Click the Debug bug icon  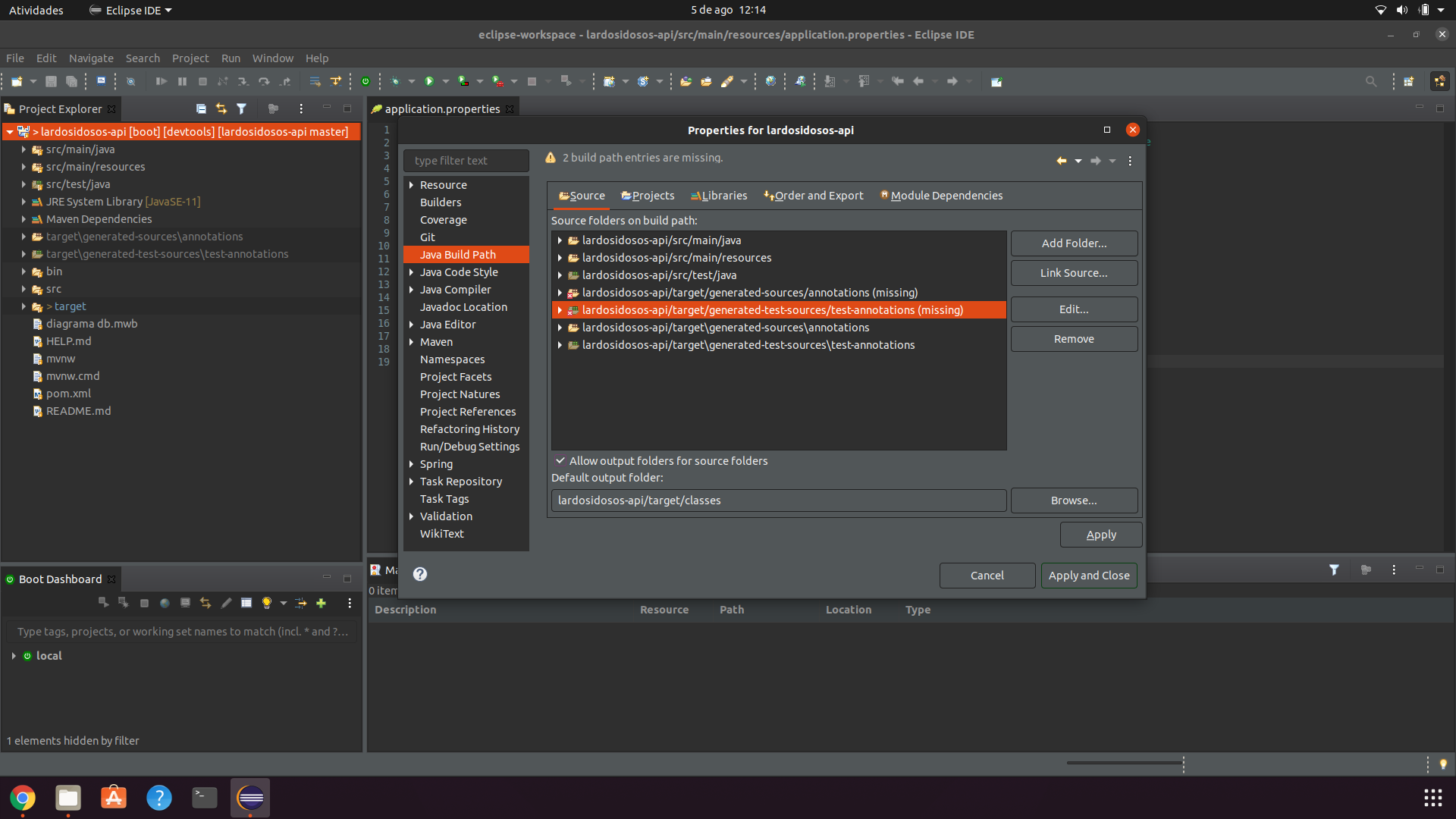(x=394, y=81)
